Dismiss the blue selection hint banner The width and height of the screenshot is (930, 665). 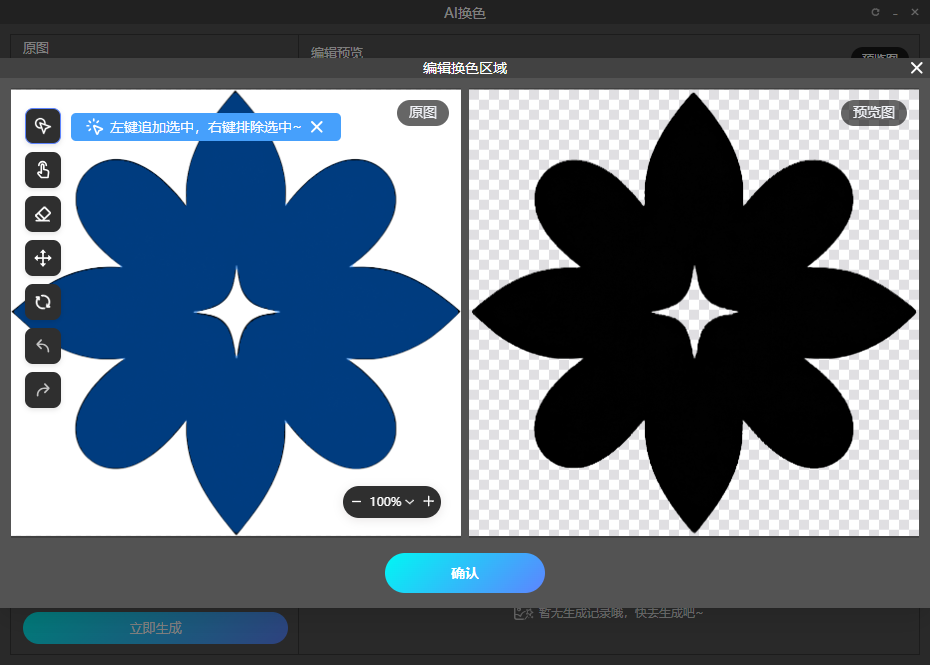(317, 127)
